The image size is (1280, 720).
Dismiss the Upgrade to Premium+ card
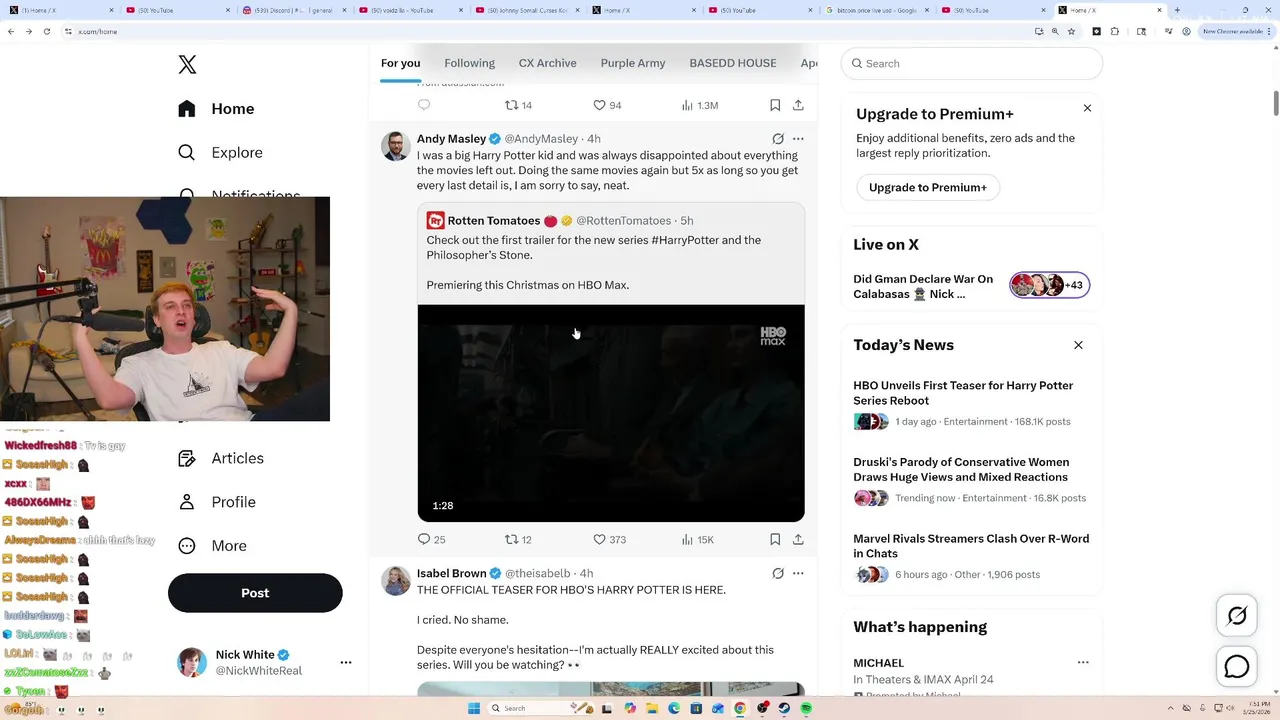(1087, 108)
